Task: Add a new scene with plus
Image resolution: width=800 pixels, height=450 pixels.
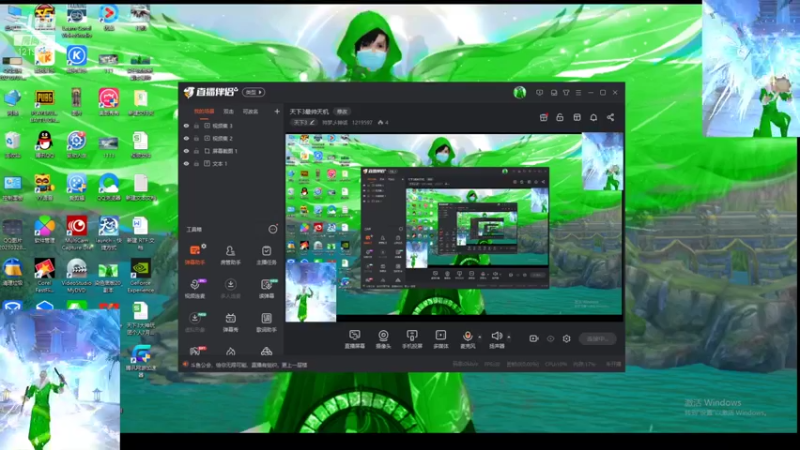Action: (x=277, y=111)
